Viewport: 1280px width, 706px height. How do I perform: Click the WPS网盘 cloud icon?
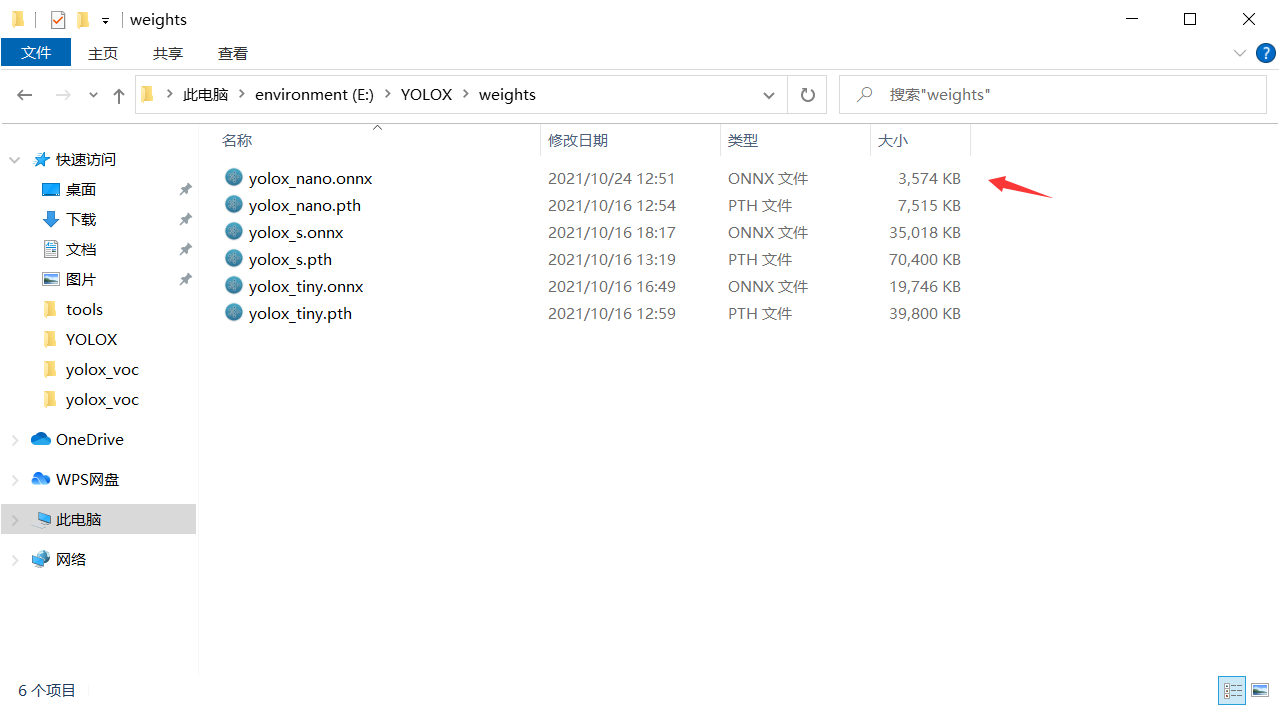[x=41, y=479]
